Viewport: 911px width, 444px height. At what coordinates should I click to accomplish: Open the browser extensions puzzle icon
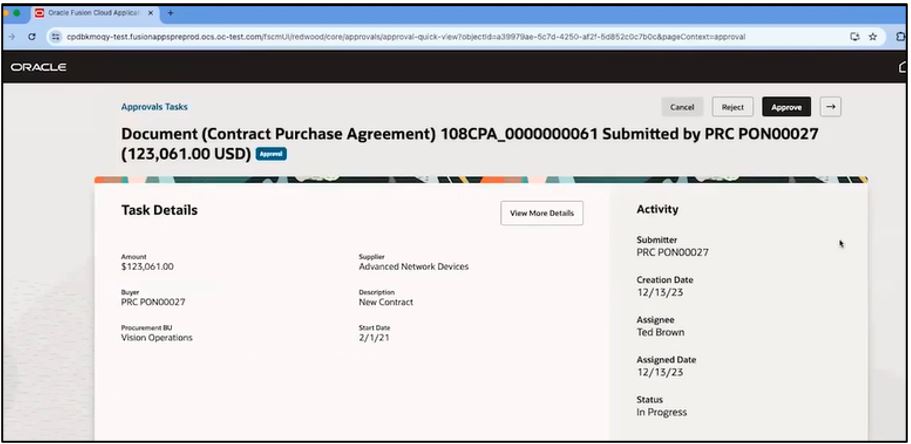(902, 37)
